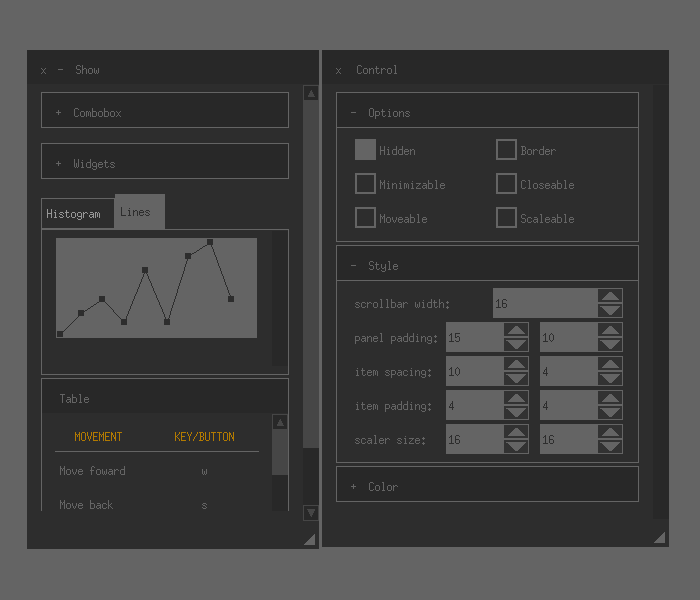Click the Control window resize scaler corner
Screen dimensions: 700x600
click(659, 537)
